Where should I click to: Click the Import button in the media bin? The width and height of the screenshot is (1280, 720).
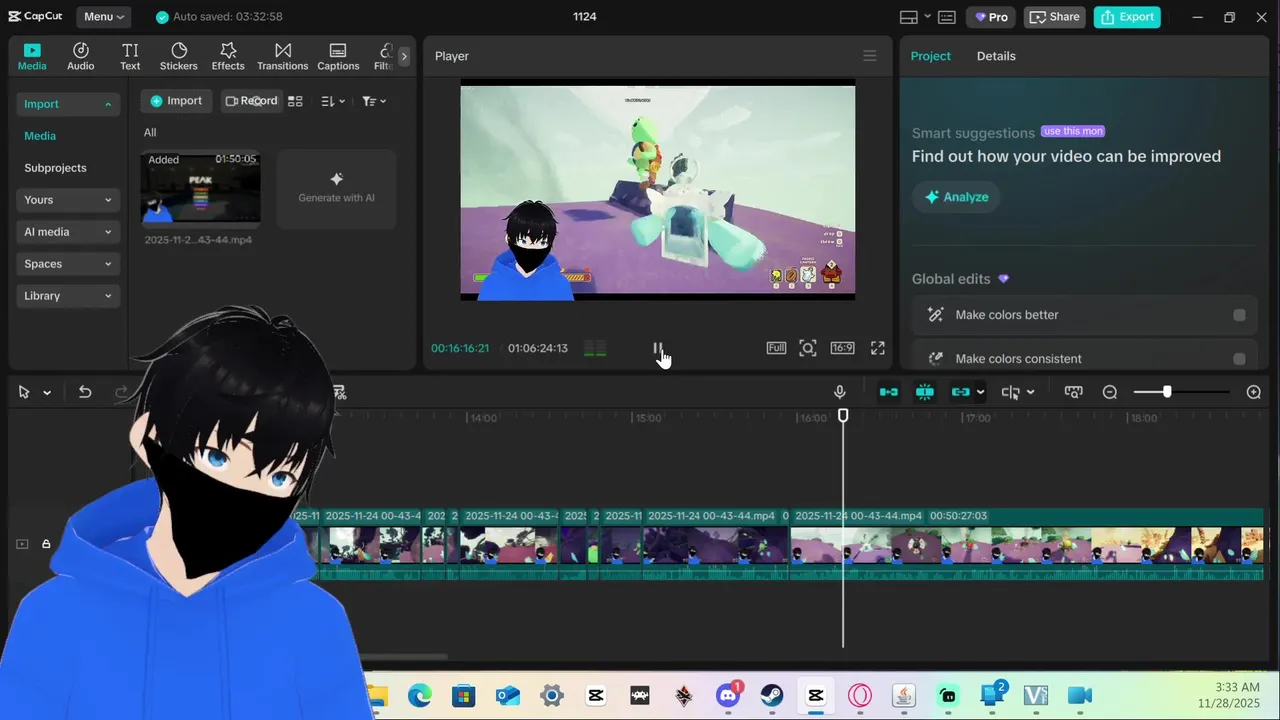click(x=176, y=101)
